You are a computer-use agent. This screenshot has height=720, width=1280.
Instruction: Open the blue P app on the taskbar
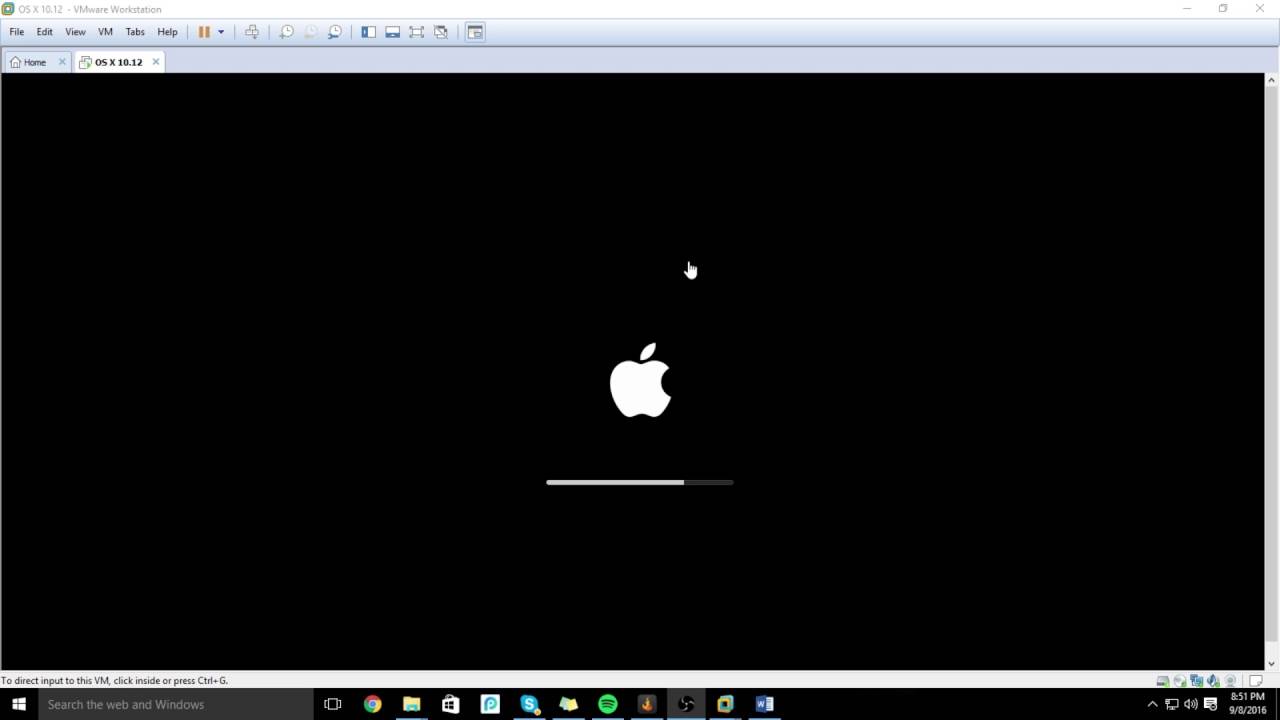point(490,704)
